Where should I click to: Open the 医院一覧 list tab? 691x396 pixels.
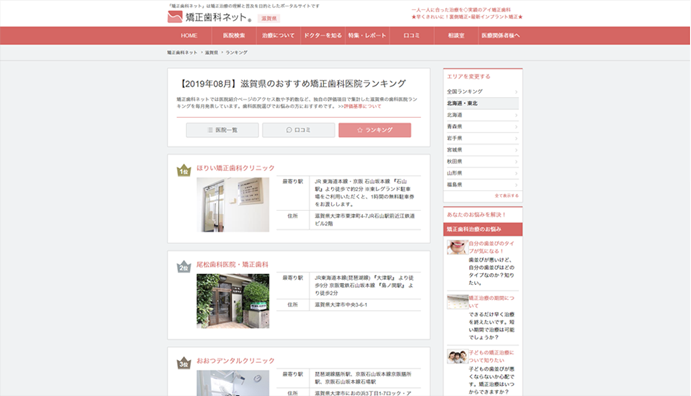[x=222, y=130]
